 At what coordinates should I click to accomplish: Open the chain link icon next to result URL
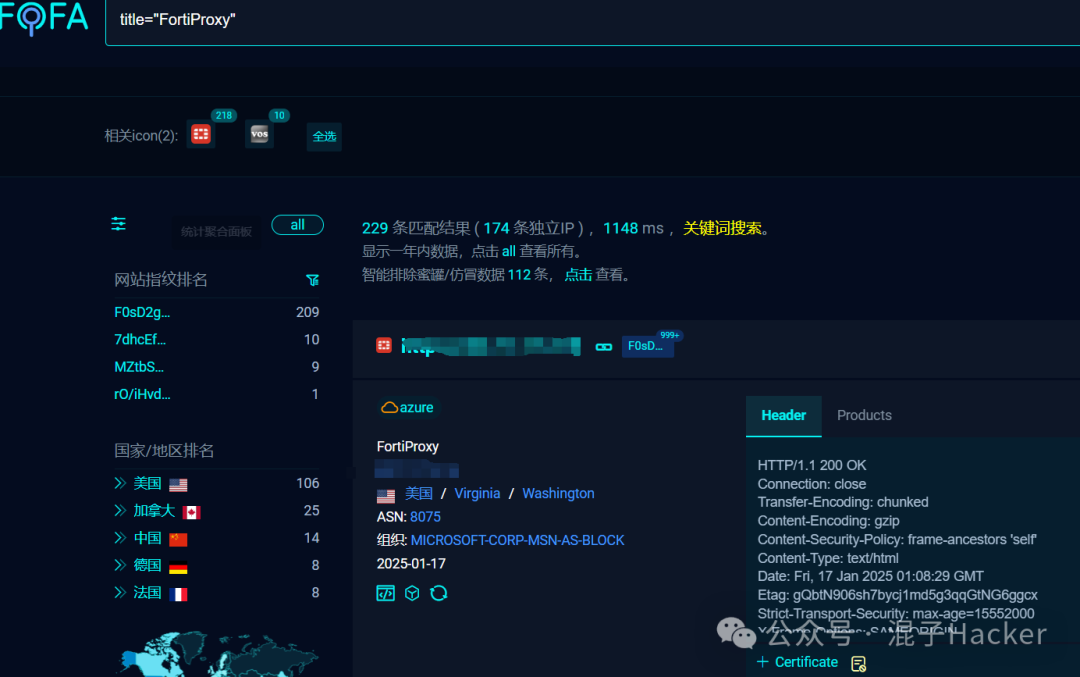click(x=603, y=346)
